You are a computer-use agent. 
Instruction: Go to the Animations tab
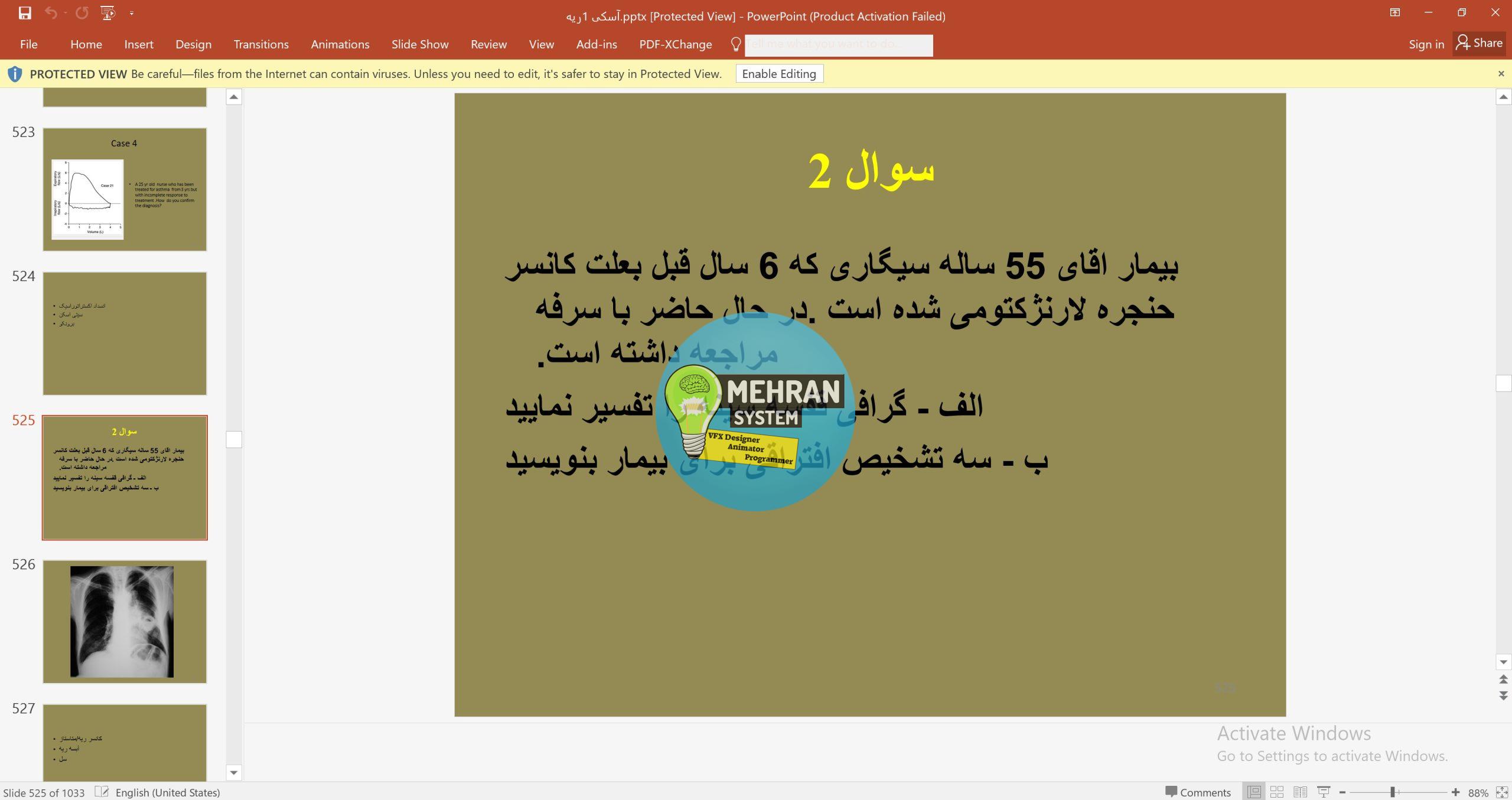click(x=340, y=44)
